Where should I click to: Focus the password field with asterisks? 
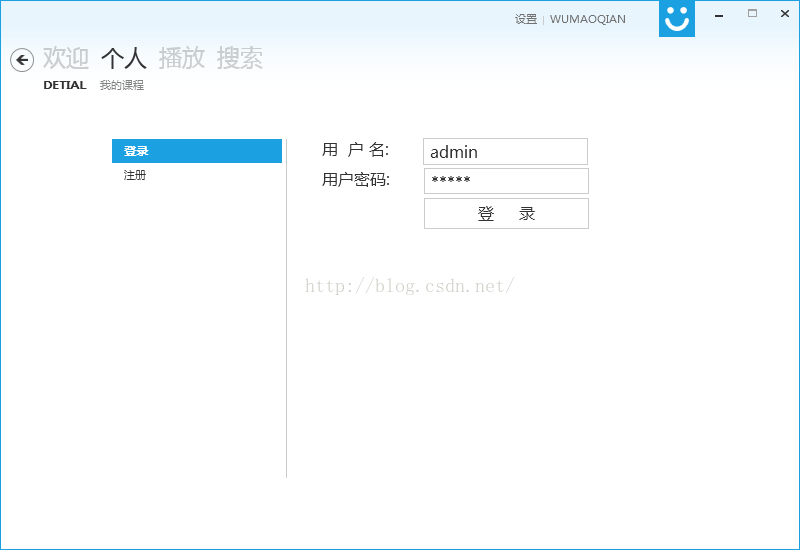506,181
